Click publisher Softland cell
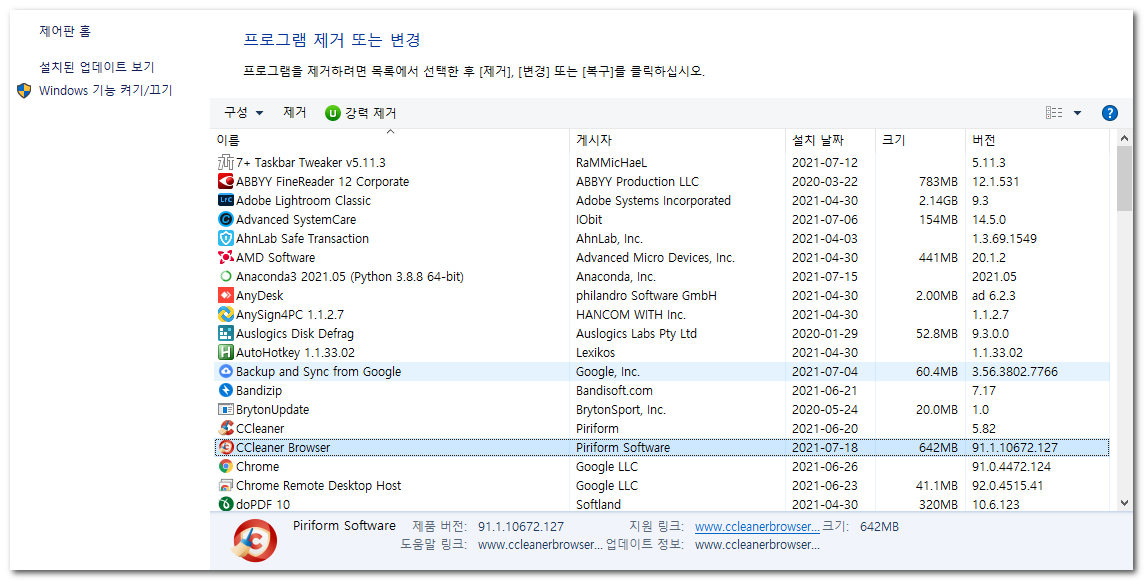The image size is (1144, 581). [598, 504]
